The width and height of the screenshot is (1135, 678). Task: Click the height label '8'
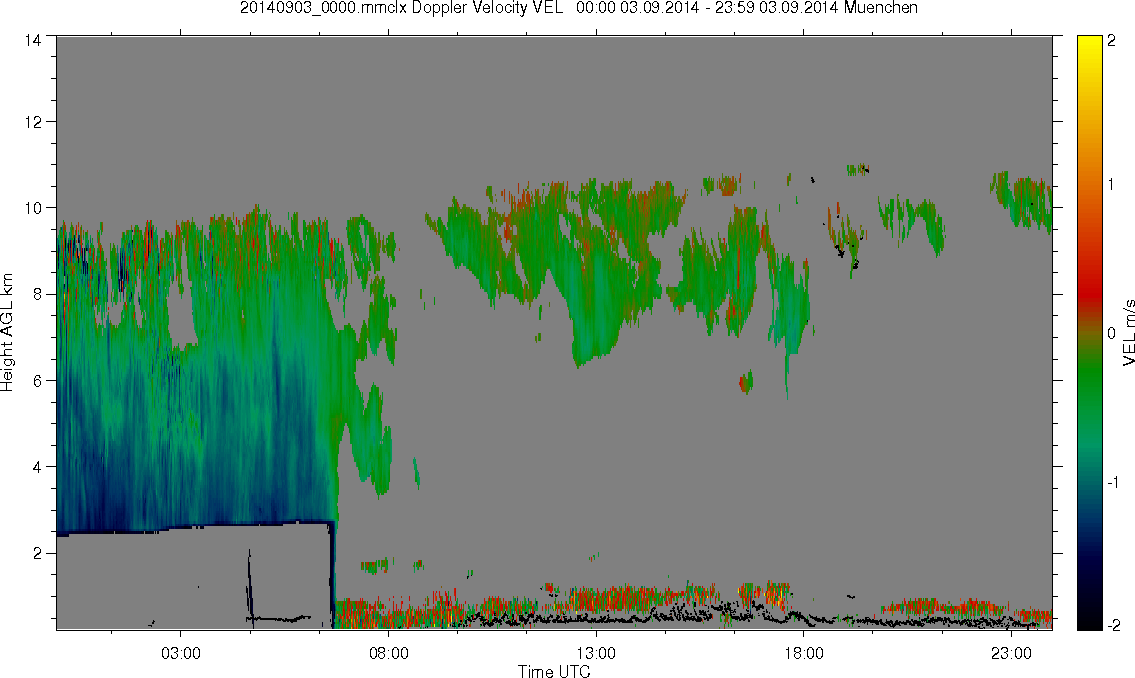click(37, 294)
